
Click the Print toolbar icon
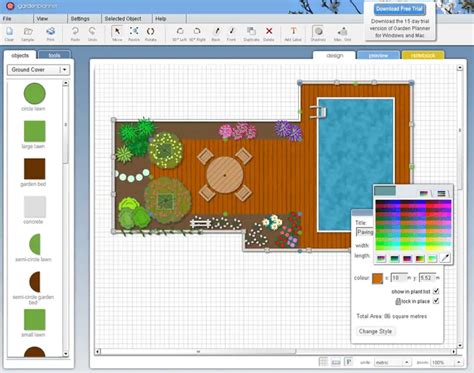pos(51,34)
